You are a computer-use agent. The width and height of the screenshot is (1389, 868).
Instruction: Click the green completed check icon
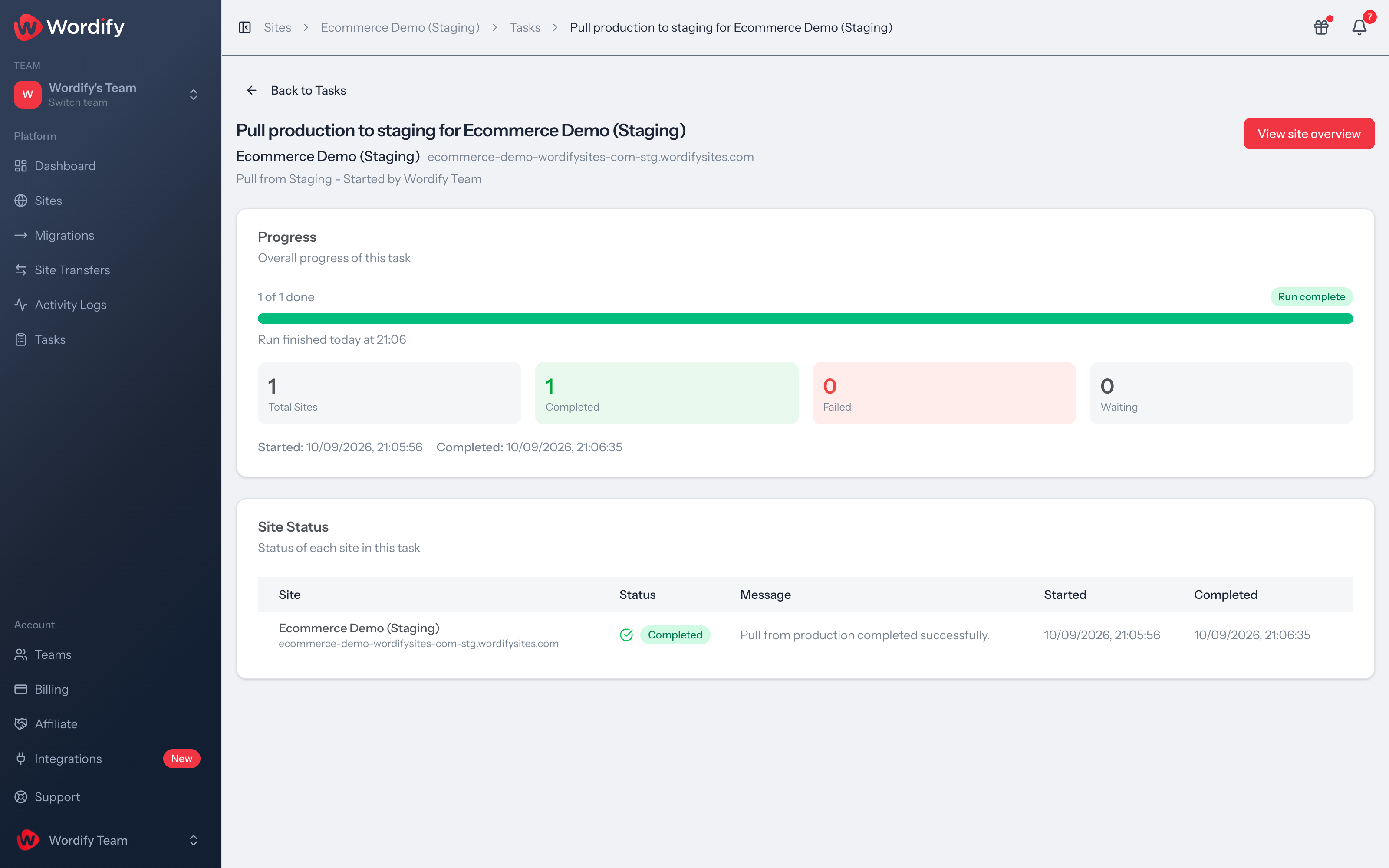626,635
